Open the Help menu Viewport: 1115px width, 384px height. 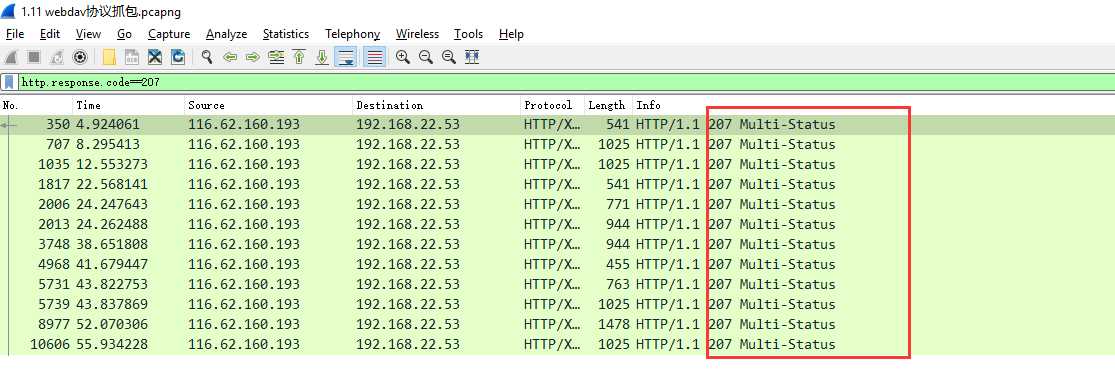point(511,34)
